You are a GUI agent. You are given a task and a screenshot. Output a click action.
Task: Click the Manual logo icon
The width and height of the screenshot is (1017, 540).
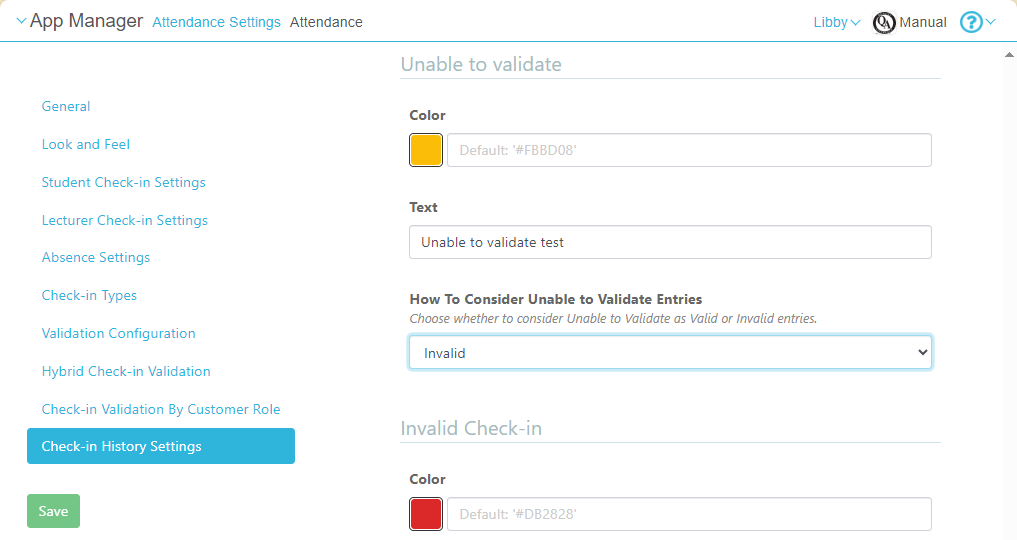(x=884, y=22)
